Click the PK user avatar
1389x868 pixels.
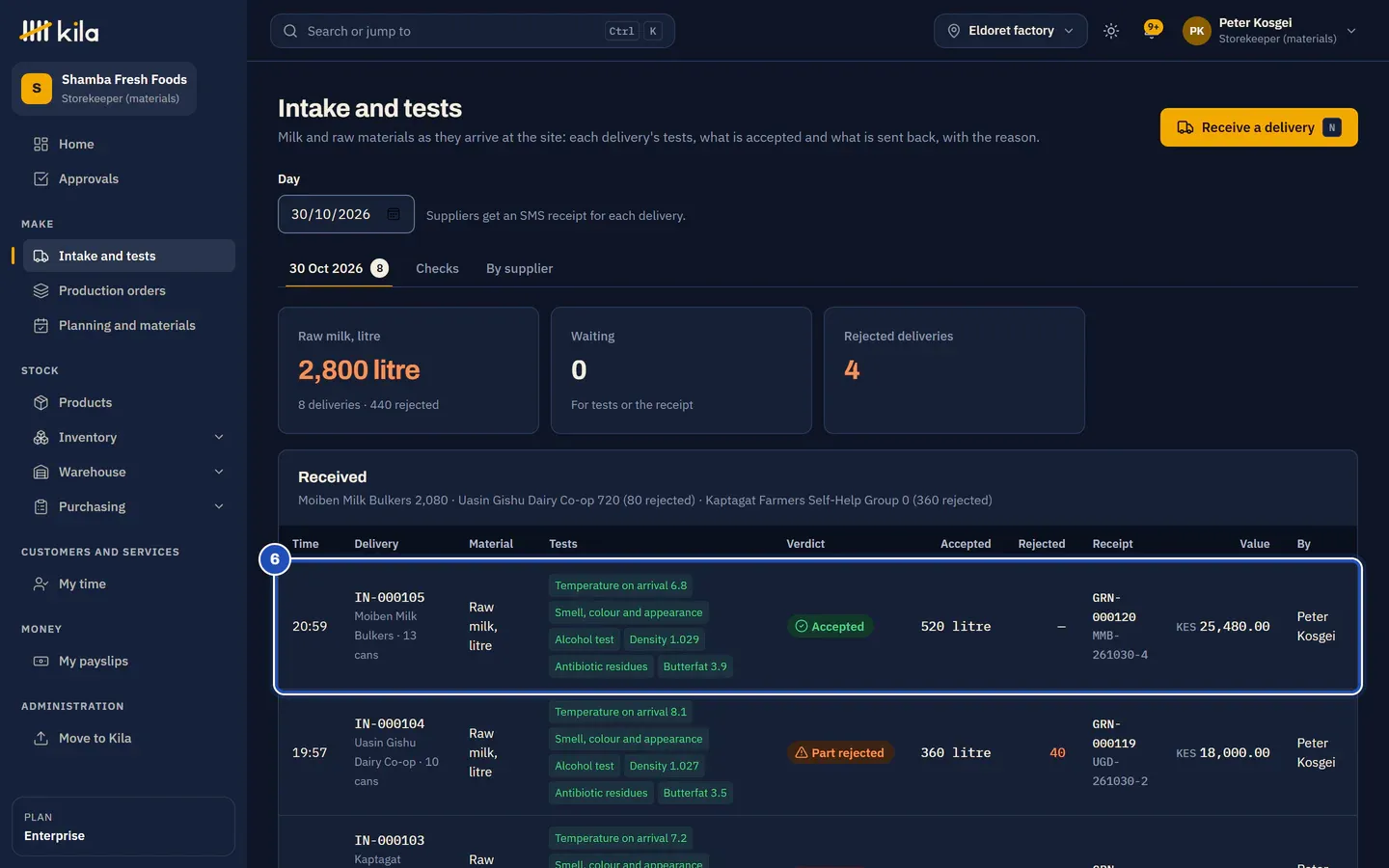pos(1196,31)
